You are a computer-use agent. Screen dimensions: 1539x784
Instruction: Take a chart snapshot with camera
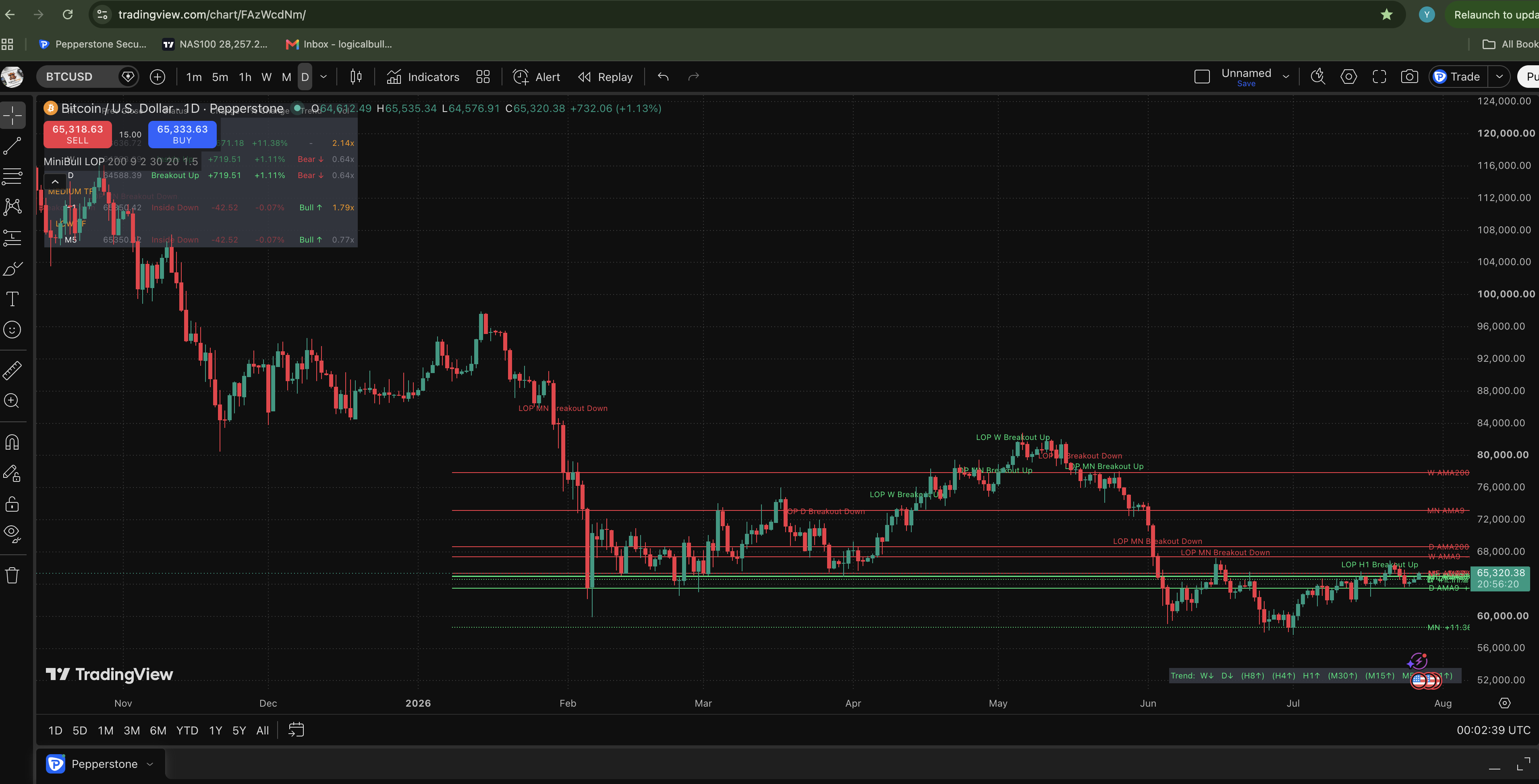1409,77
